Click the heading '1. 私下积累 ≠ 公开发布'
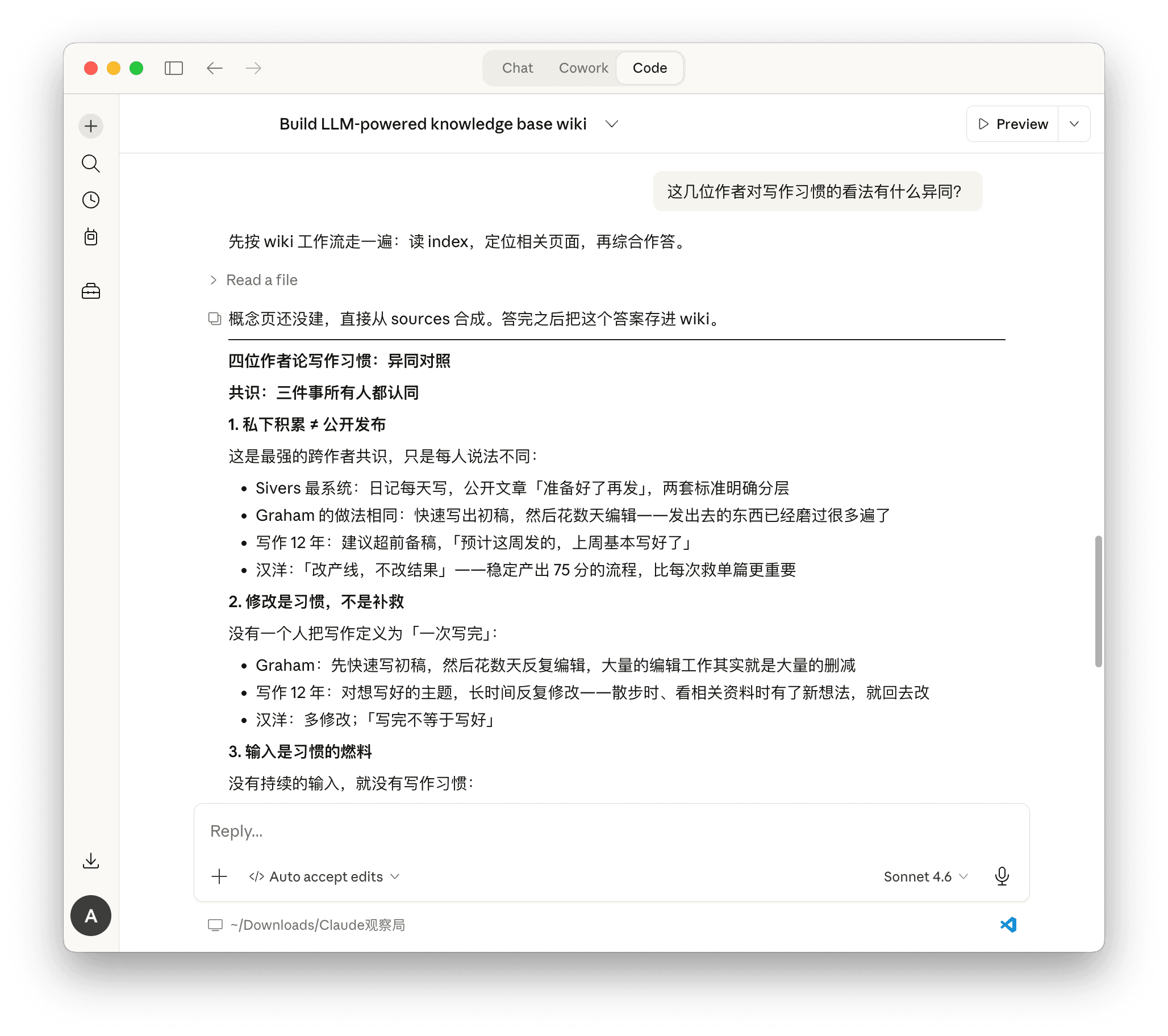 click(x=307, y=424)
